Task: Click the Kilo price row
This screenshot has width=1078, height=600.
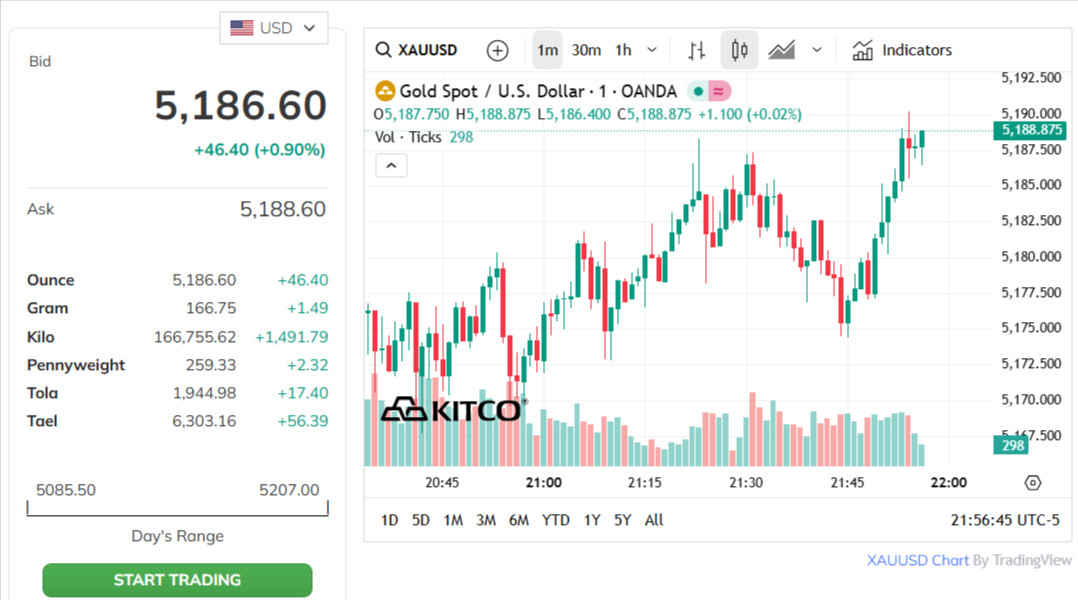Action: point(177,337)
